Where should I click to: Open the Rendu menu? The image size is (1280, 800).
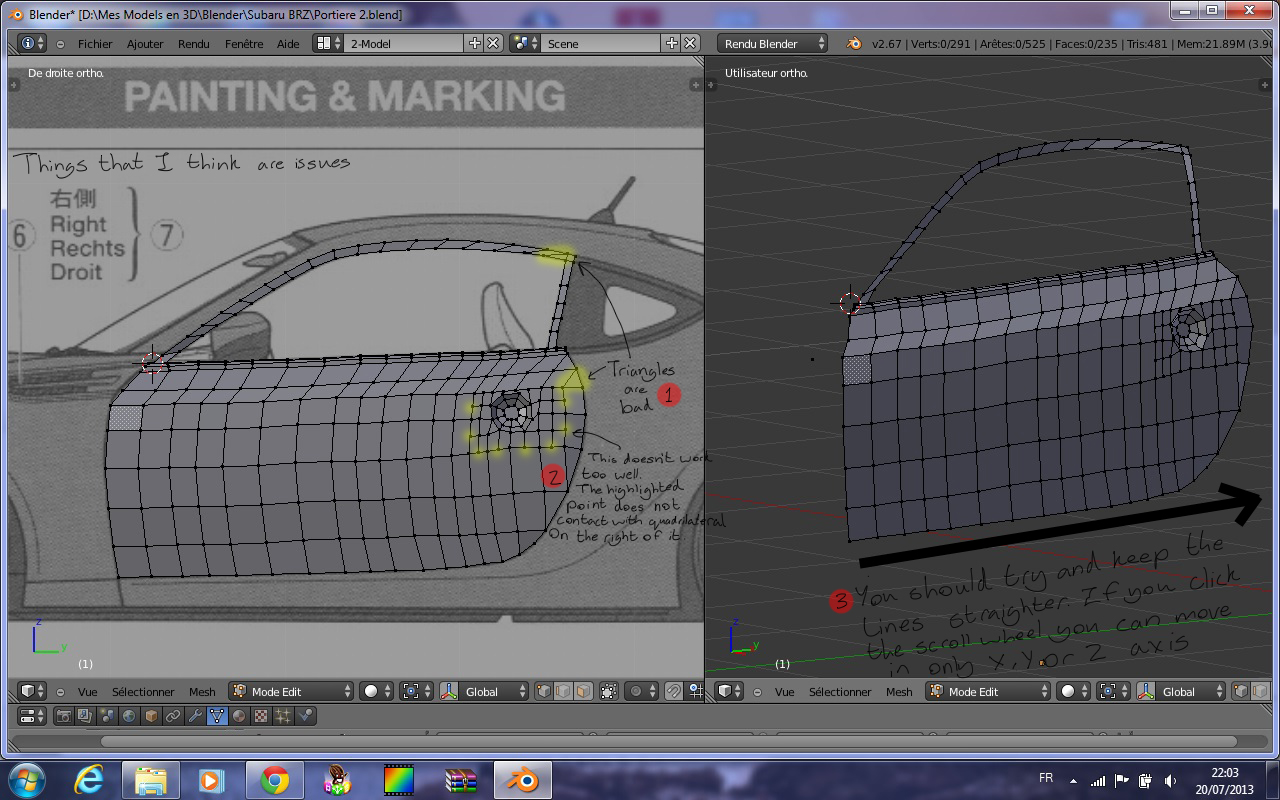(194, 44)
